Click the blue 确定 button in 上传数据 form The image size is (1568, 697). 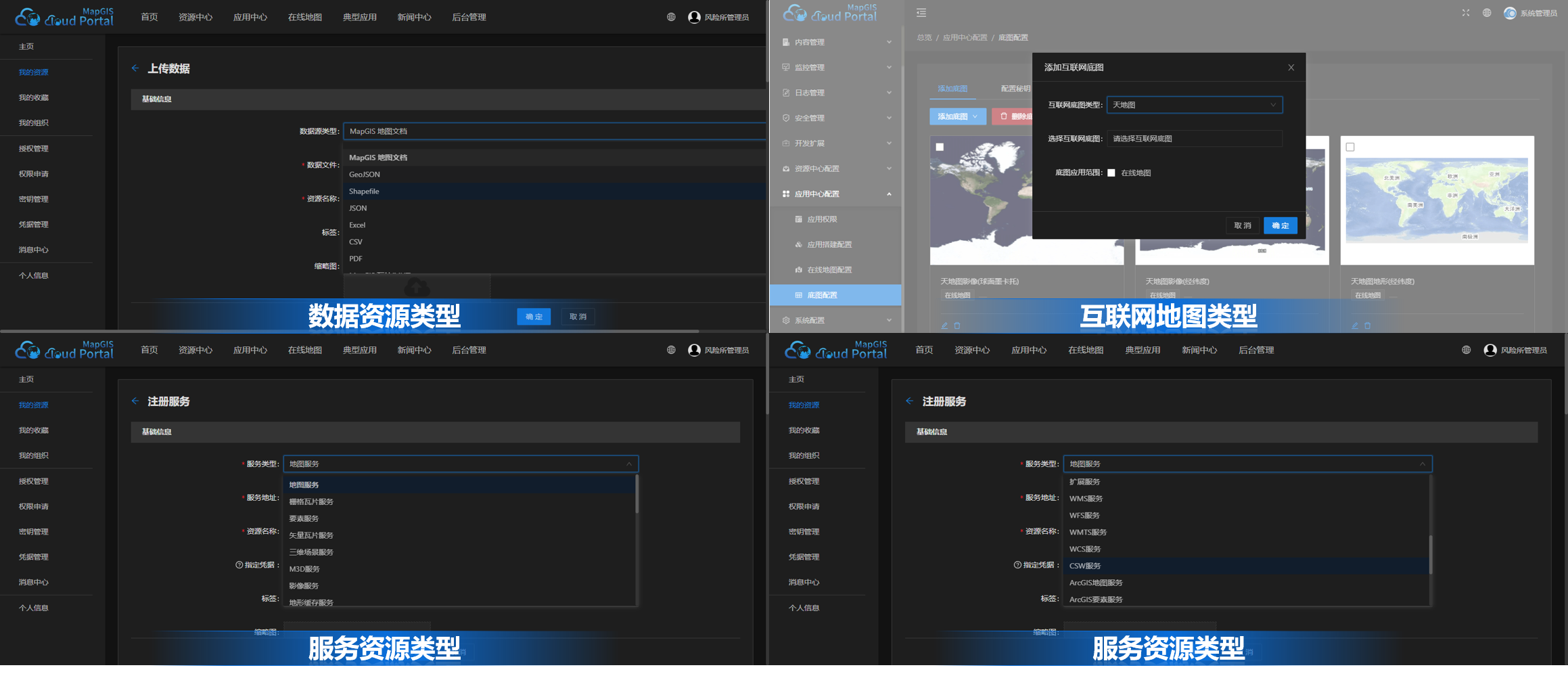[534, 317]
